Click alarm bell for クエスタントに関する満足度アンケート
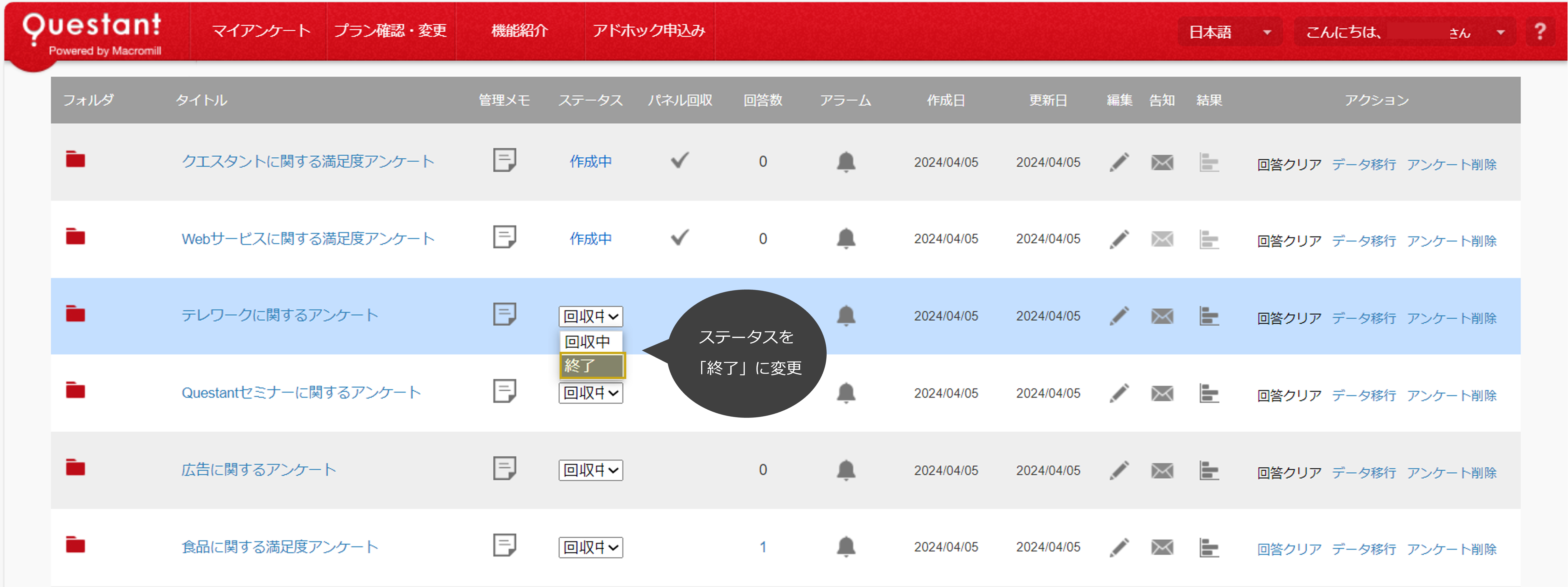Viewport: 1568px width, 587px height. [x=846, y=162]
